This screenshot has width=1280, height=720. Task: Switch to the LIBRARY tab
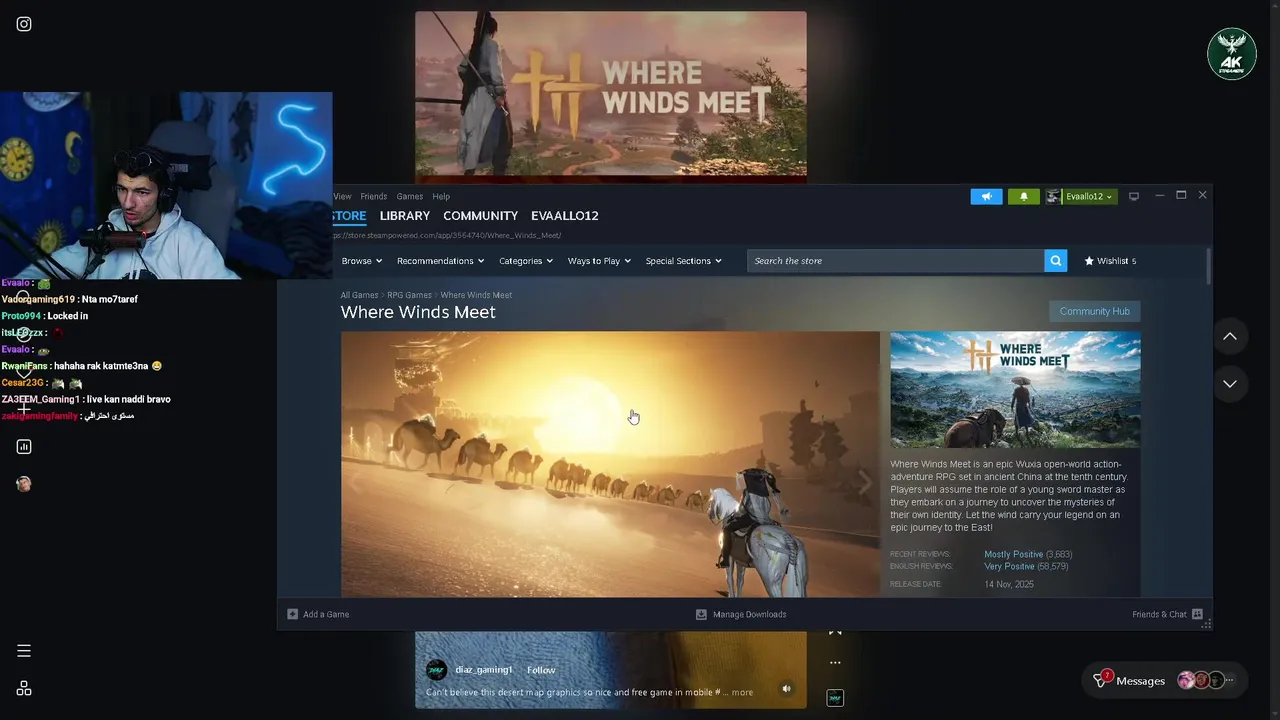405,216
